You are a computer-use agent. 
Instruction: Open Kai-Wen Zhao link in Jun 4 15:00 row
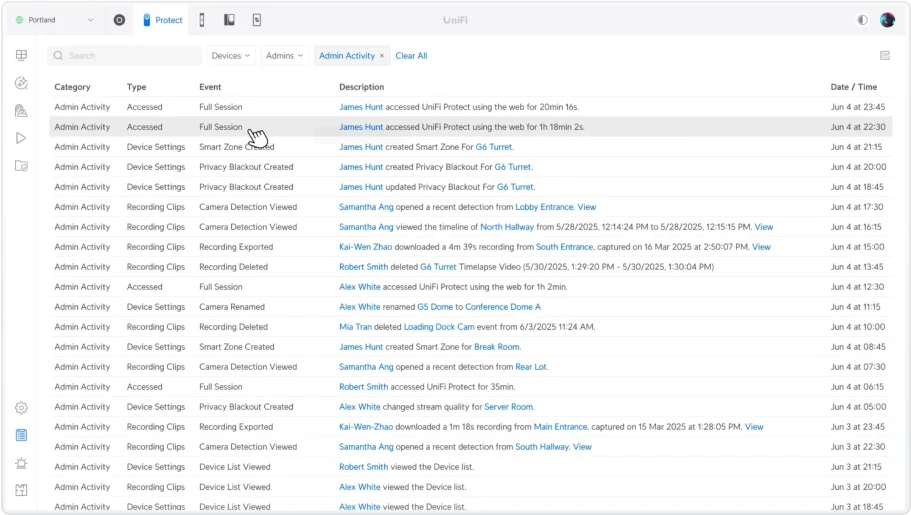click(365, 247)
